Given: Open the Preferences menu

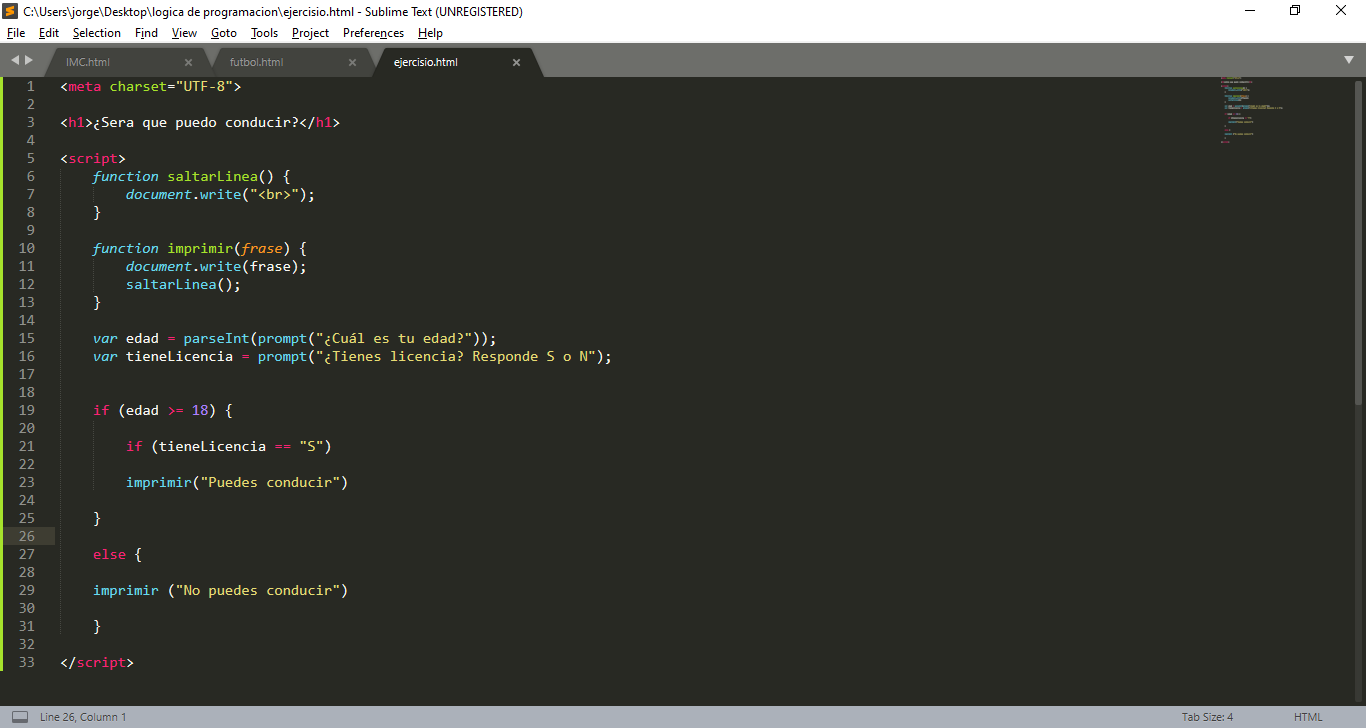Looking at the screenshot, I should [374, 33].
